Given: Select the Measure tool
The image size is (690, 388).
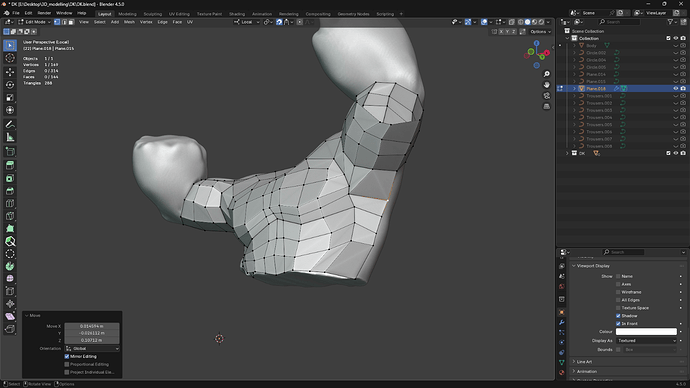Looking at the screenshot, I should point(10,138).
